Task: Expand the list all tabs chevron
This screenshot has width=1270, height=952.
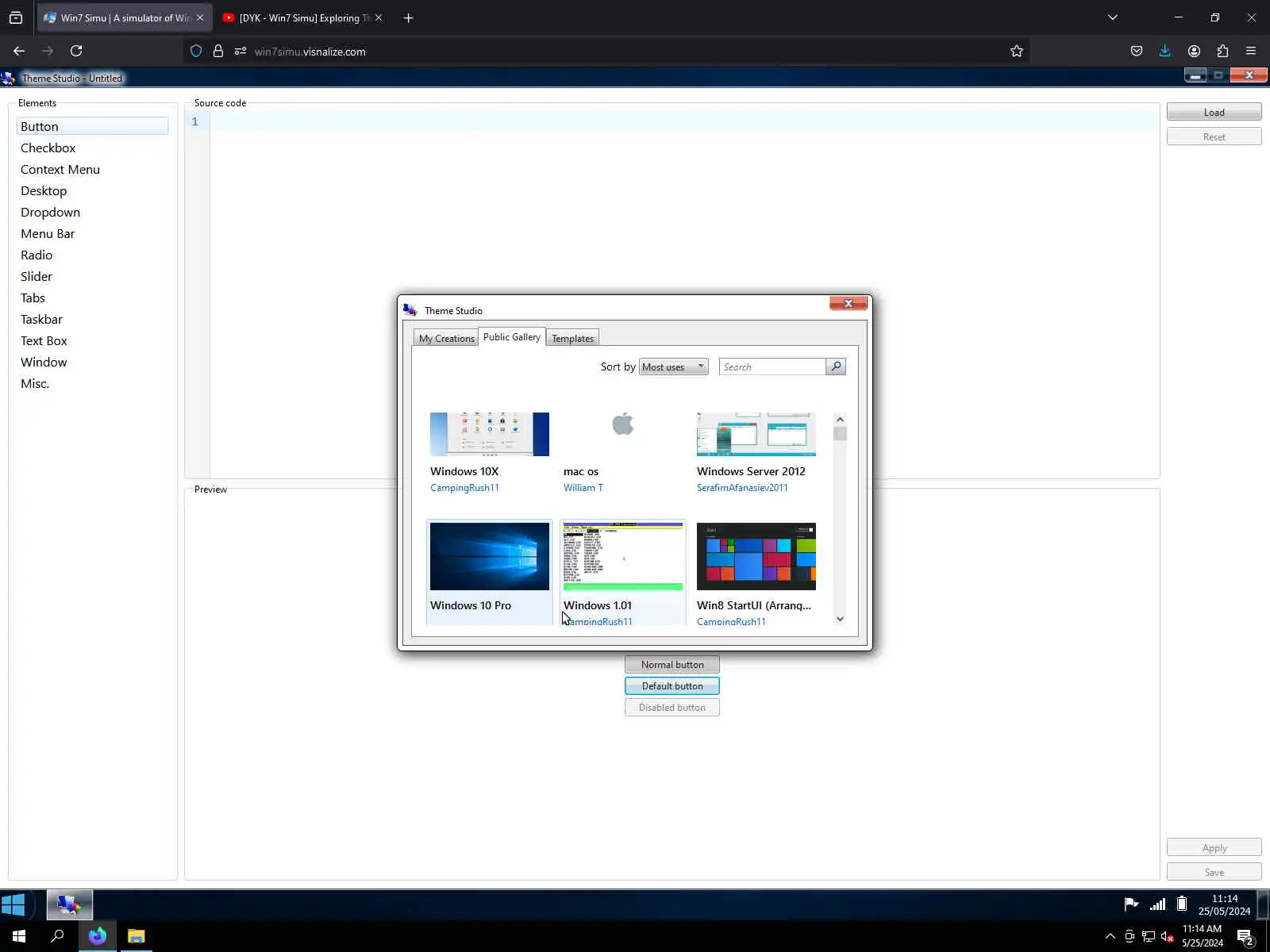Action: click(x=1113, y=17)
